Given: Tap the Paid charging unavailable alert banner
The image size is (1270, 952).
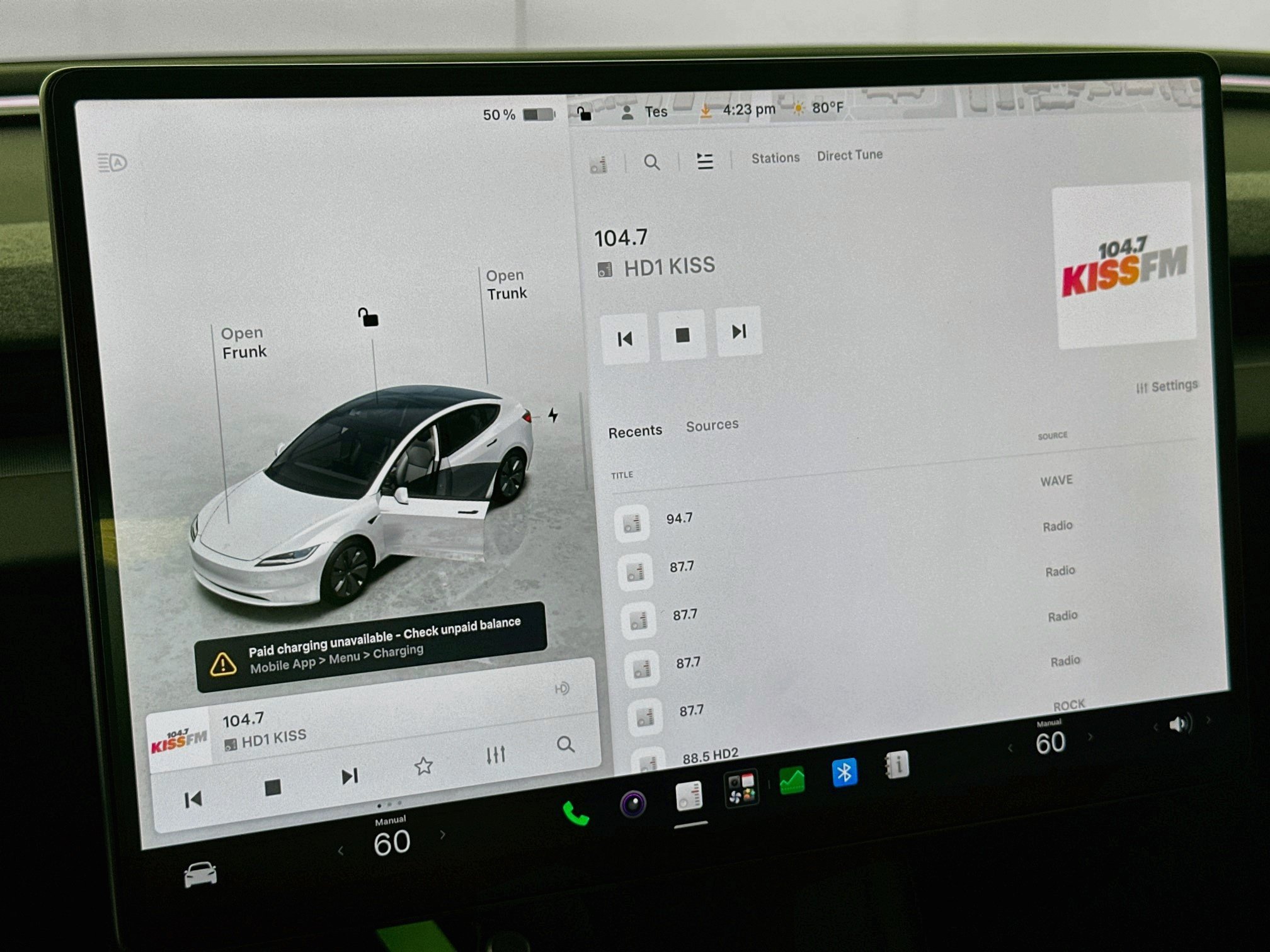Looking at the screenshot, I should 370,646.
